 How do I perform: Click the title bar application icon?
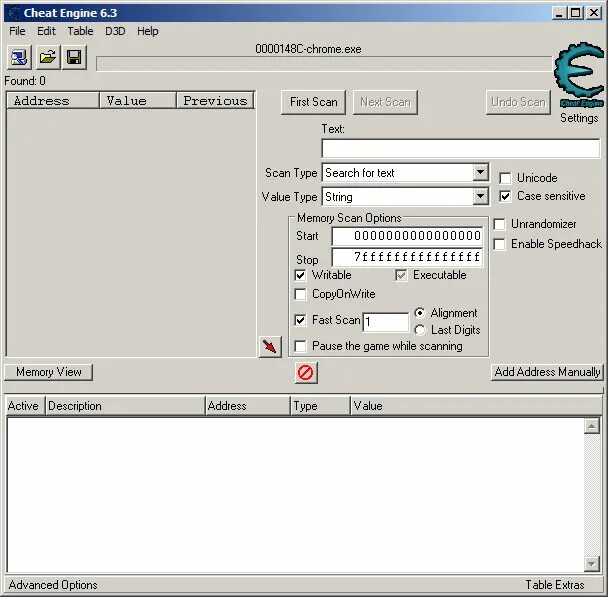click(14, 13)
